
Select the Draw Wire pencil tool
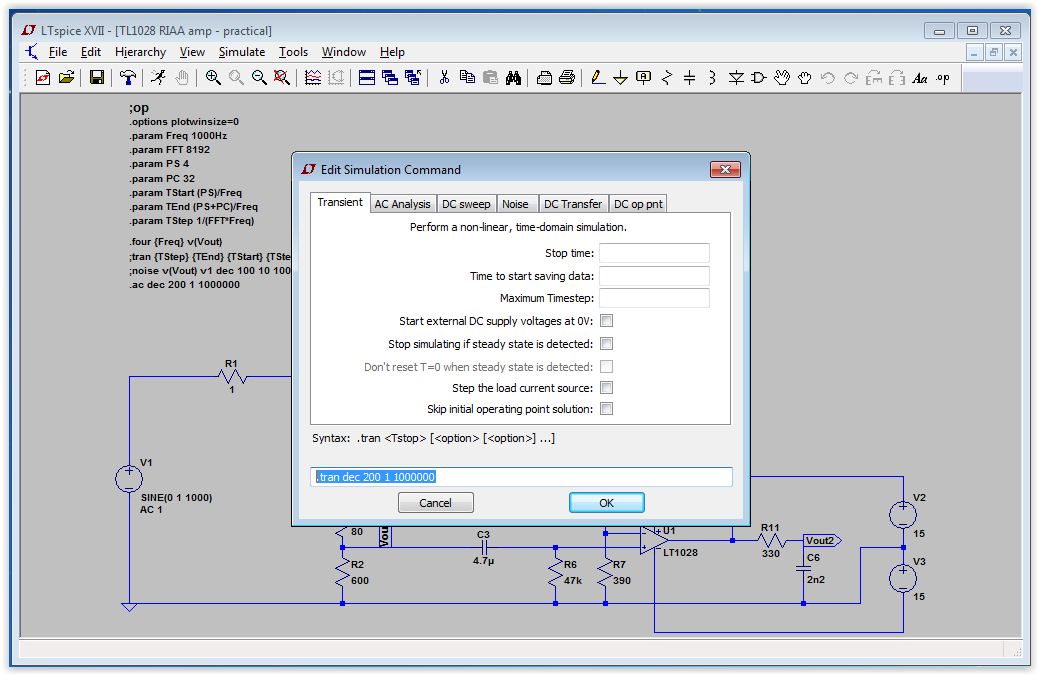598,78
